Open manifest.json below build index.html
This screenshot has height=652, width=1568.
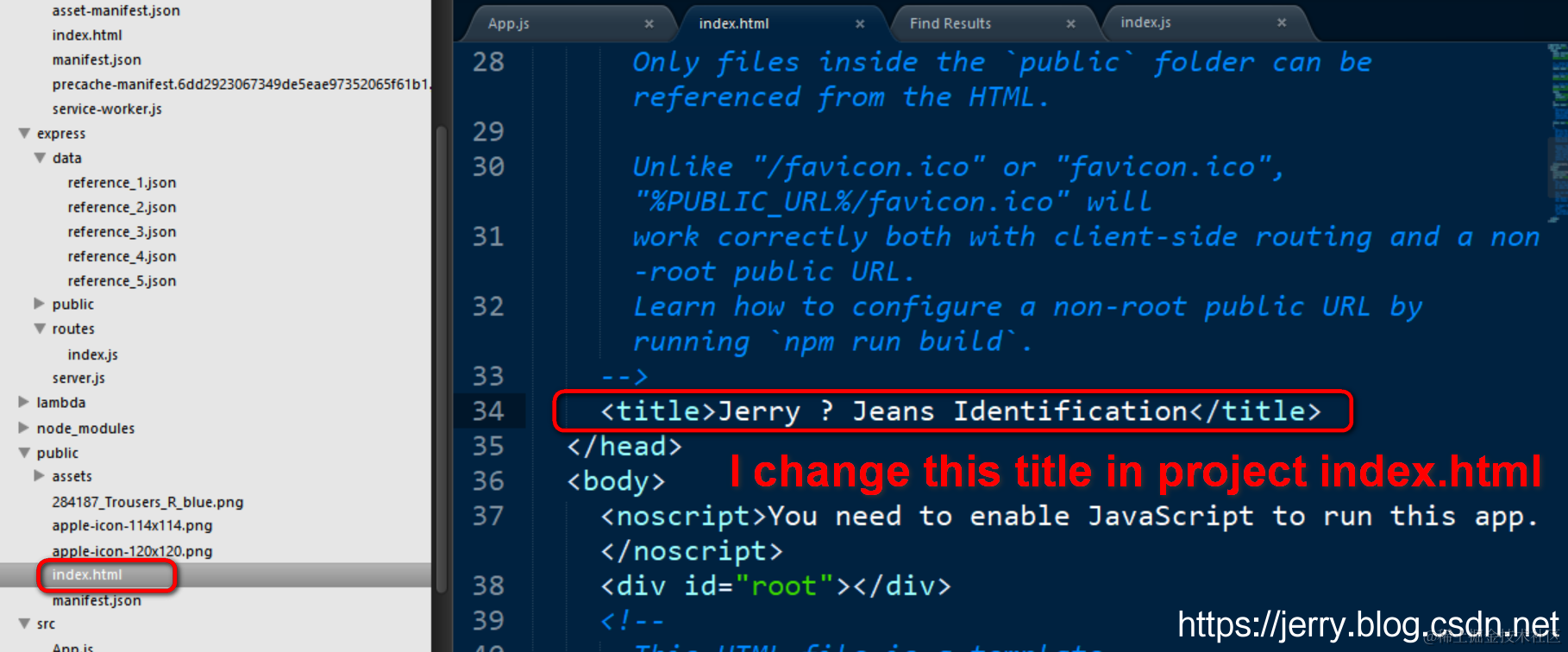[x=97, y=60]
